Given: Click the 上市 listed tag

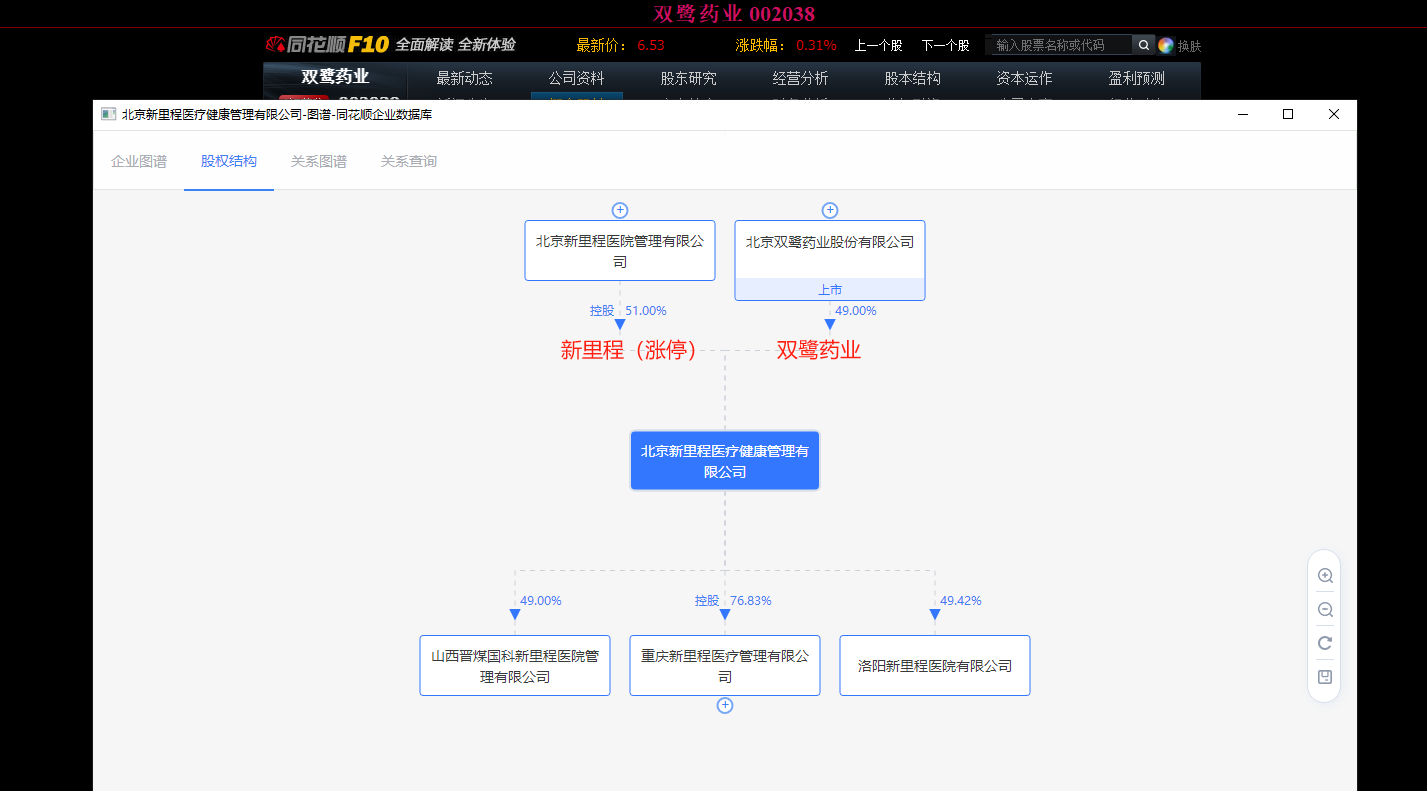Looking at the screenshot, I should pyautogui.click(x=830, y=289).
